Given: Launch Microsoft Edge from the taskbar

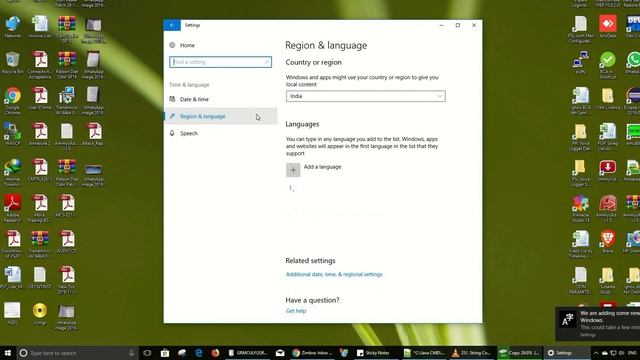Looking at the screenshot, I should (x=199, y=353).
